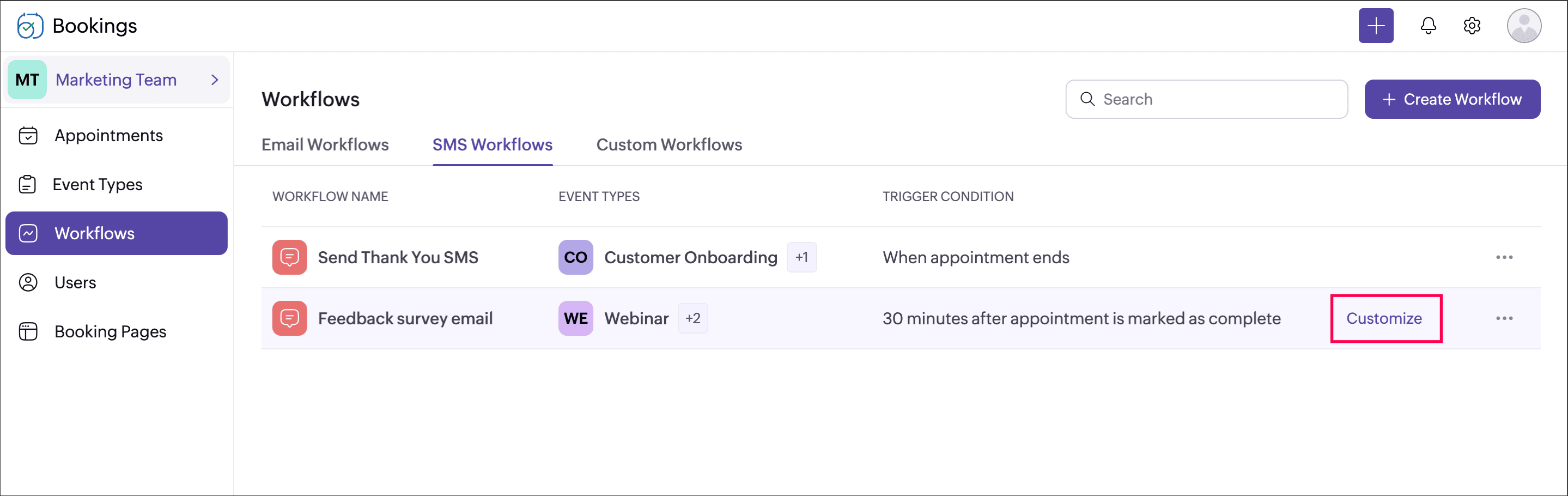Open the settings gear
Image resolution: width=1568 pixels, height=496 pixels.
1471,26
